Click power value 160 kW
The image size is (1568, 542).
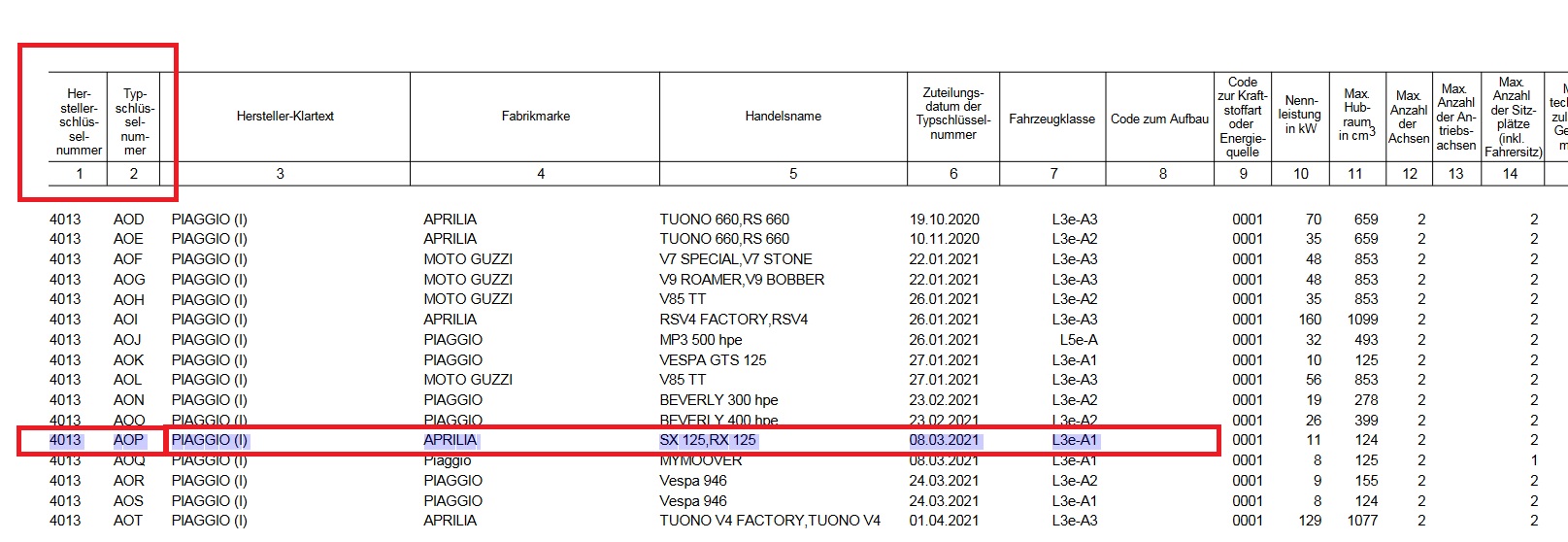pyautogui.click(x=1310, y=320)
